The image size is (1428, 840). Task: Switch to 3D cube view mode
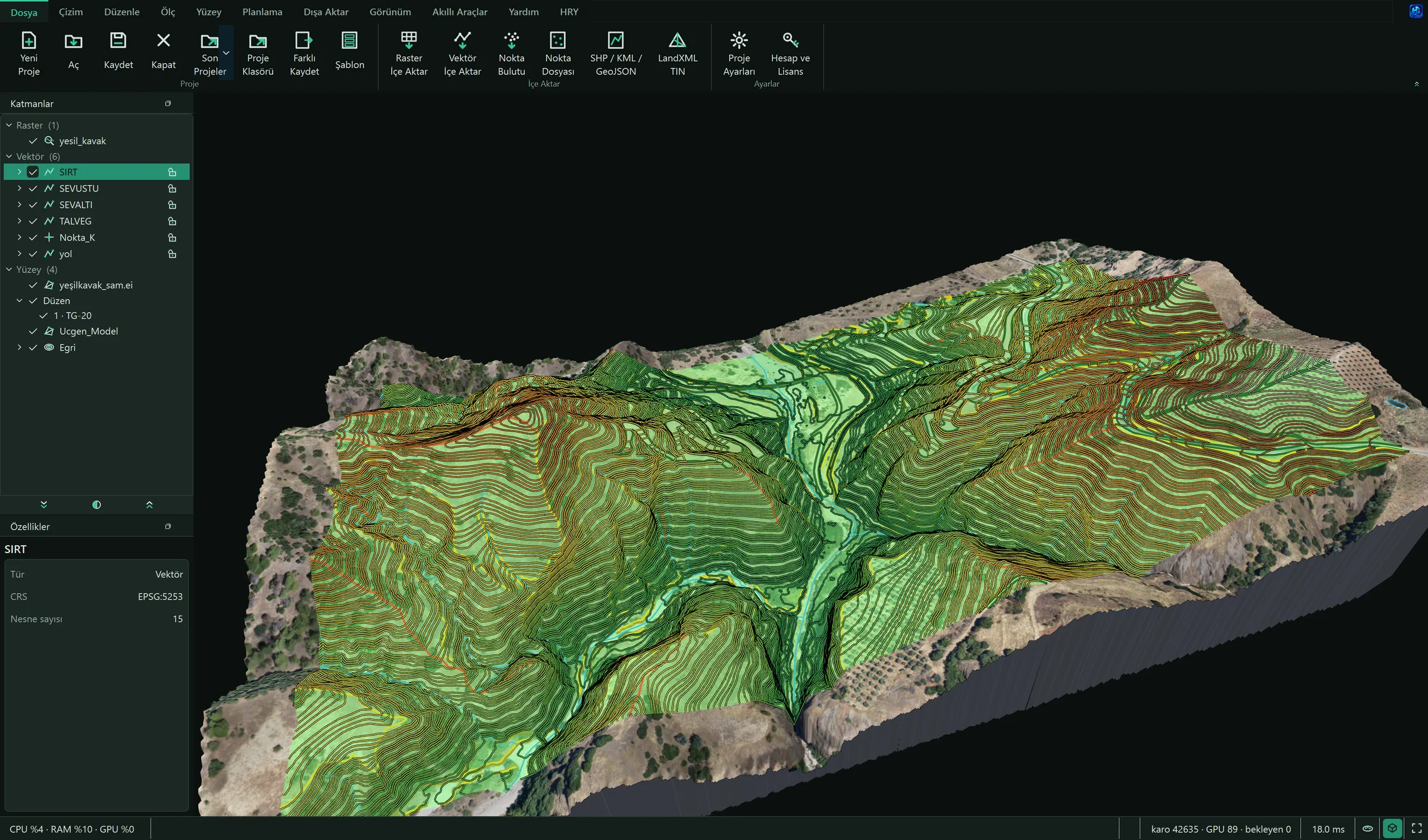click(x=1392, y=828)
